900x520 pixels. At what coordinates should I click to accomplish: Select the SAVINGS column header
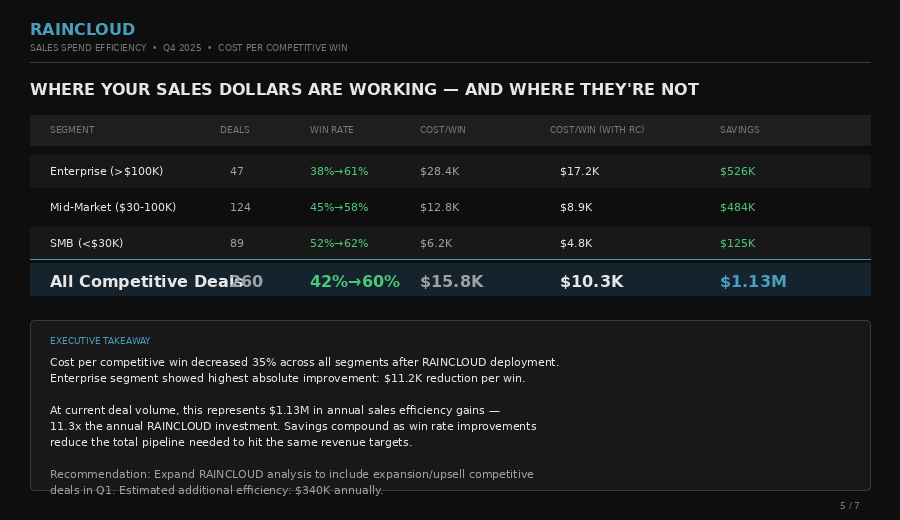point(739,130)
